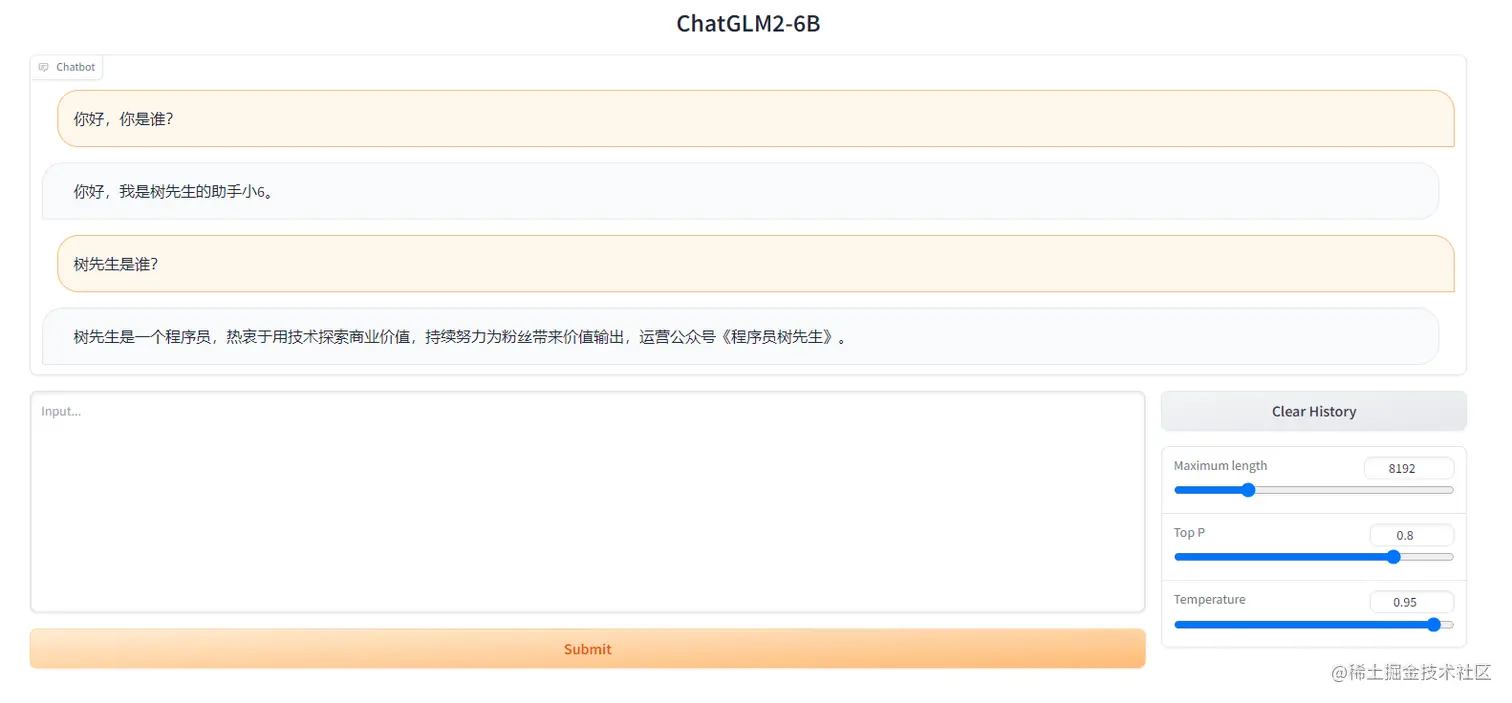Click the Temperature value box 0.95

tap(1411, 602)
